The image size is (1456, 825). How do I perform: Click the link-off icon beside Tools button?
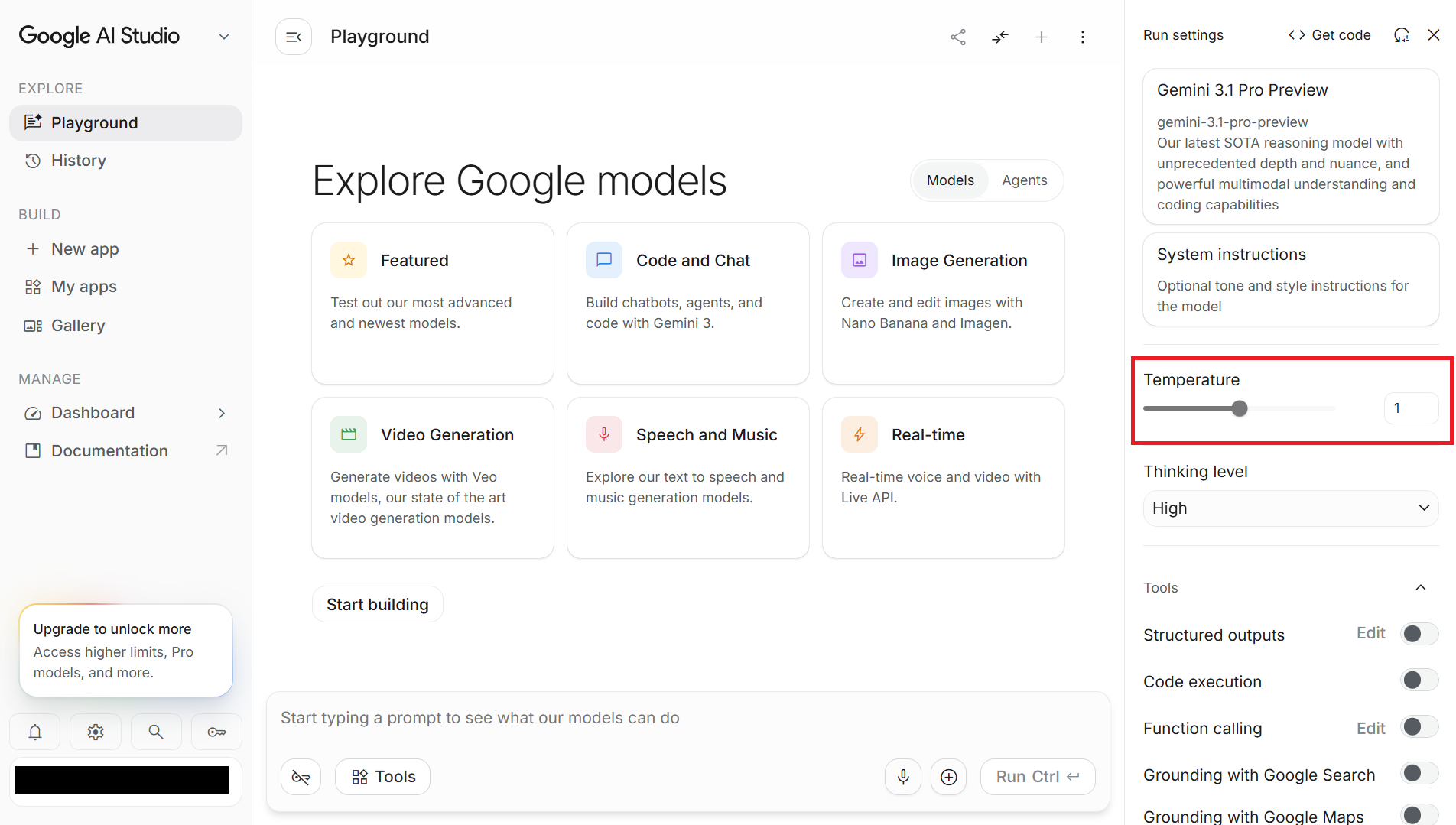coord(301,777)
